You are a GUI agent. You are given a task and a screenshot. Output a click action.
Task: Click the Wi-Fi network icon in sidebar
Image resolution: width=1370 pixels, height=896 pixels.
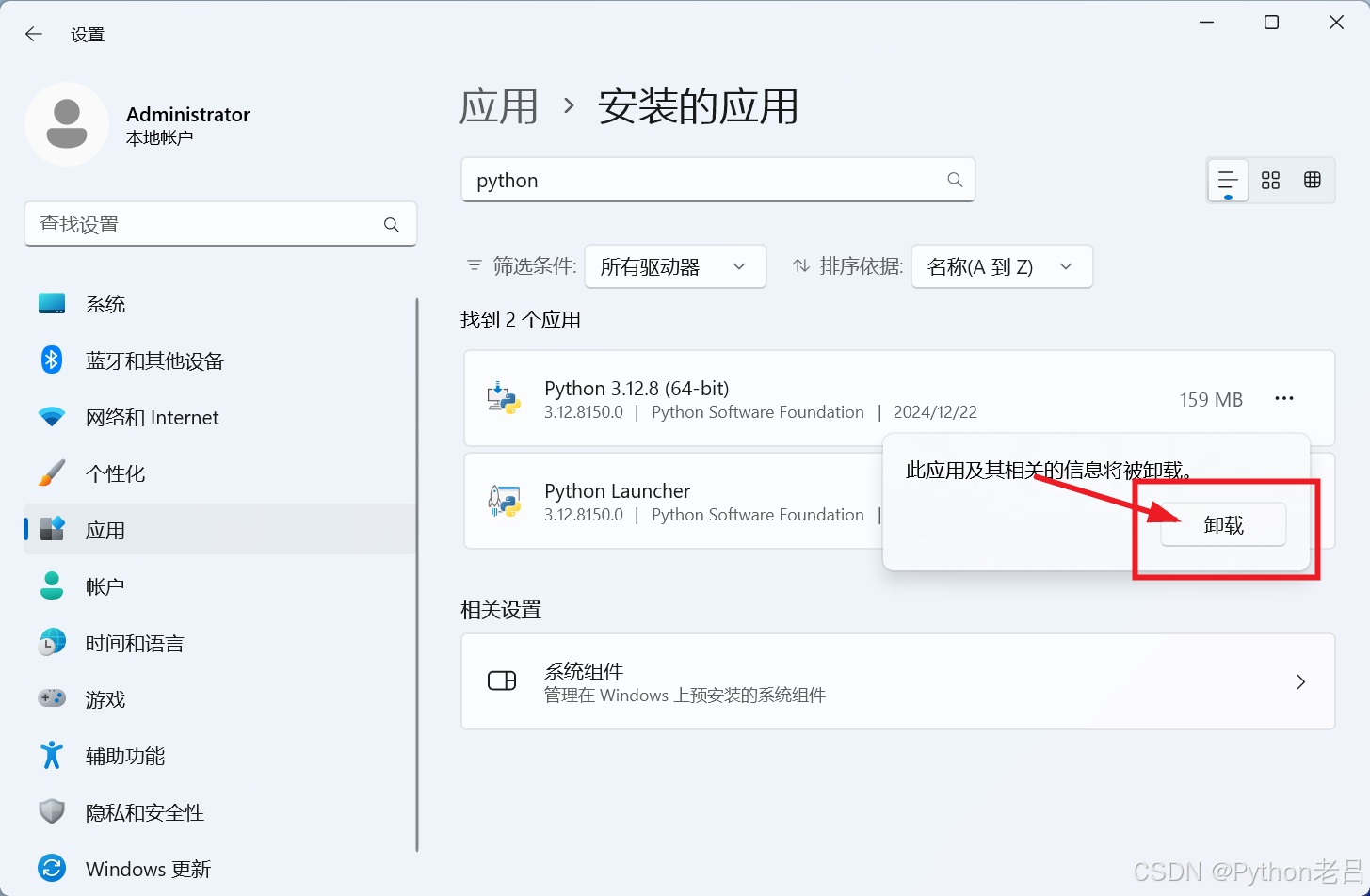point(52,417)
